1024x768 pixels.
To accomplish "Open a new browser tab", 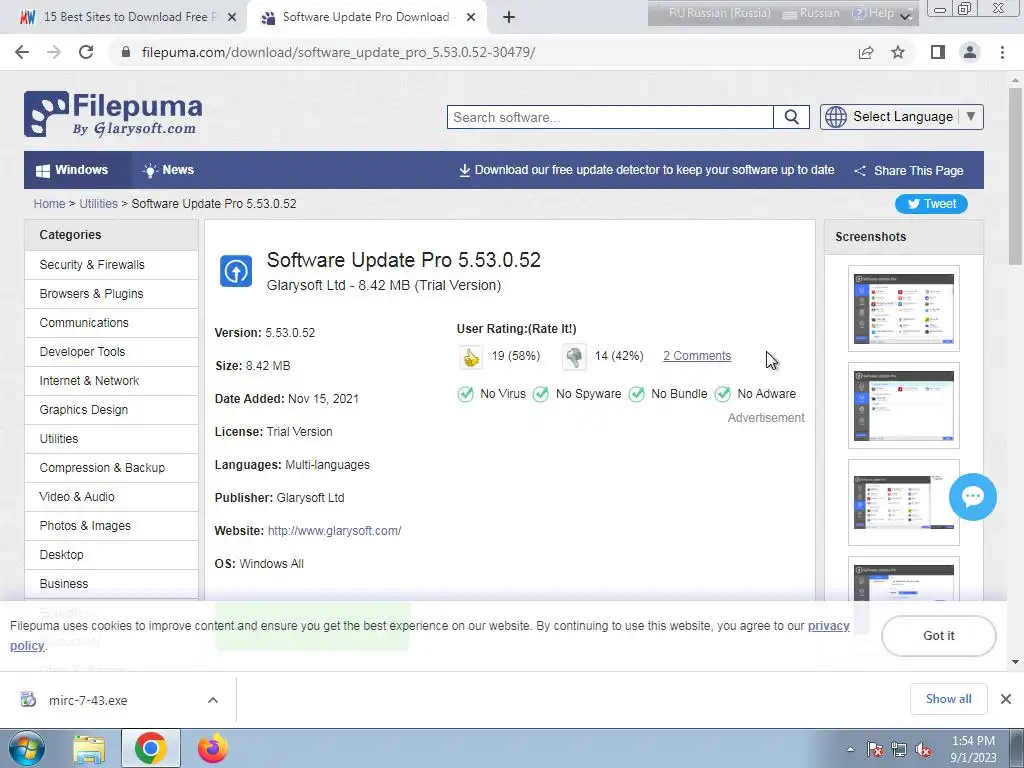I will [509, 18].
